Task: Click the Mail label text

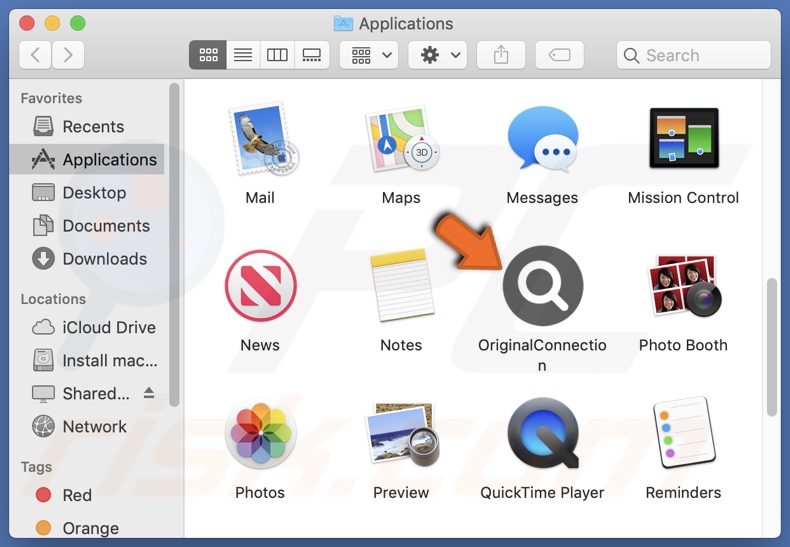Action: coord(260,197)
